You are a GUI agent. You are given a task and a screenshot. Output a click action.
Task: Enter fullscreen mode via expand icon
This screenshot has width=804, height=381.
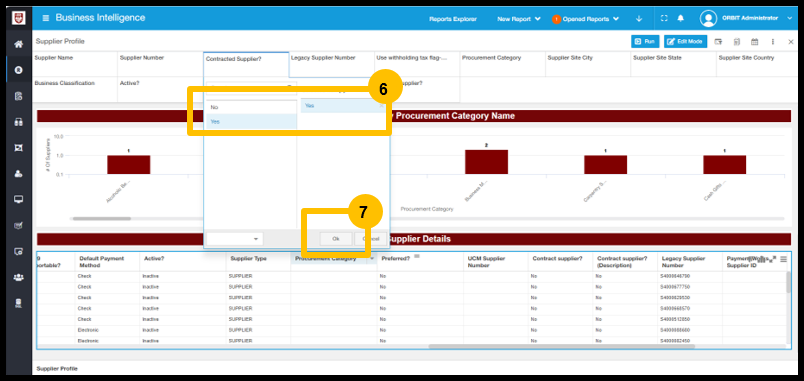click(664, 18)
